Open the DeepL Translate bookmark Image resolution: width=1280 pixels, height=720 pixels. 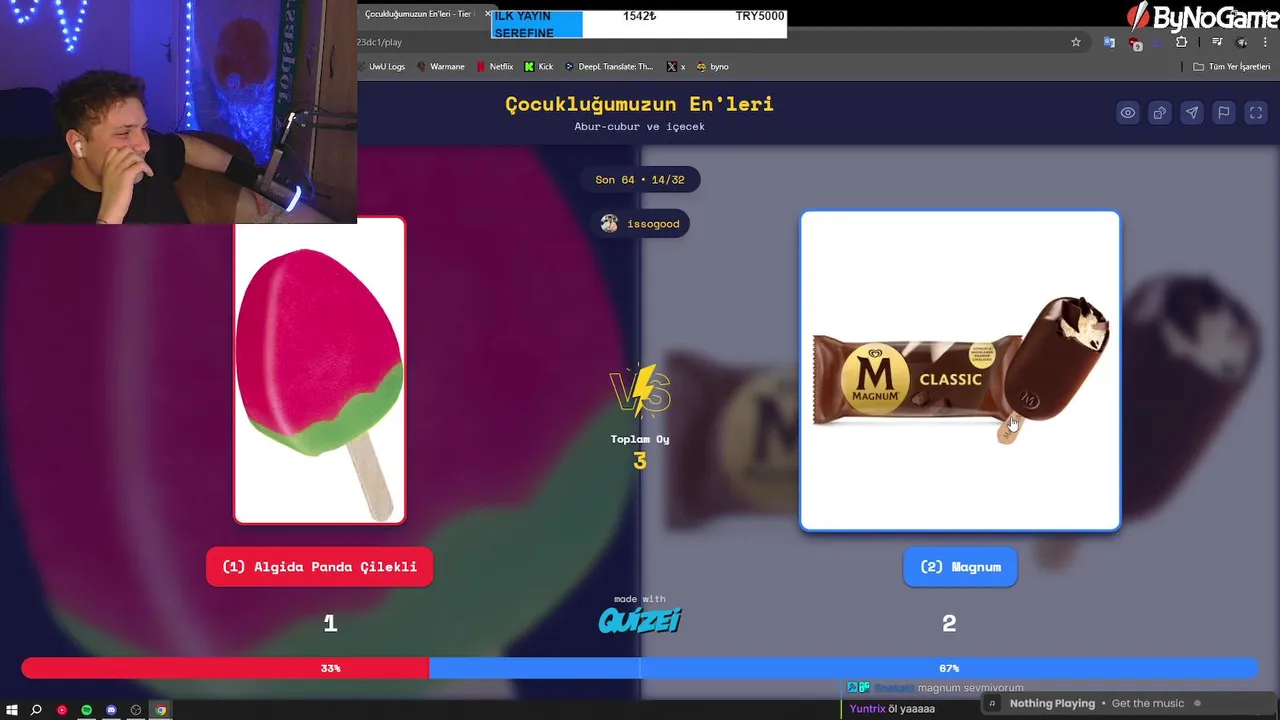609,67
